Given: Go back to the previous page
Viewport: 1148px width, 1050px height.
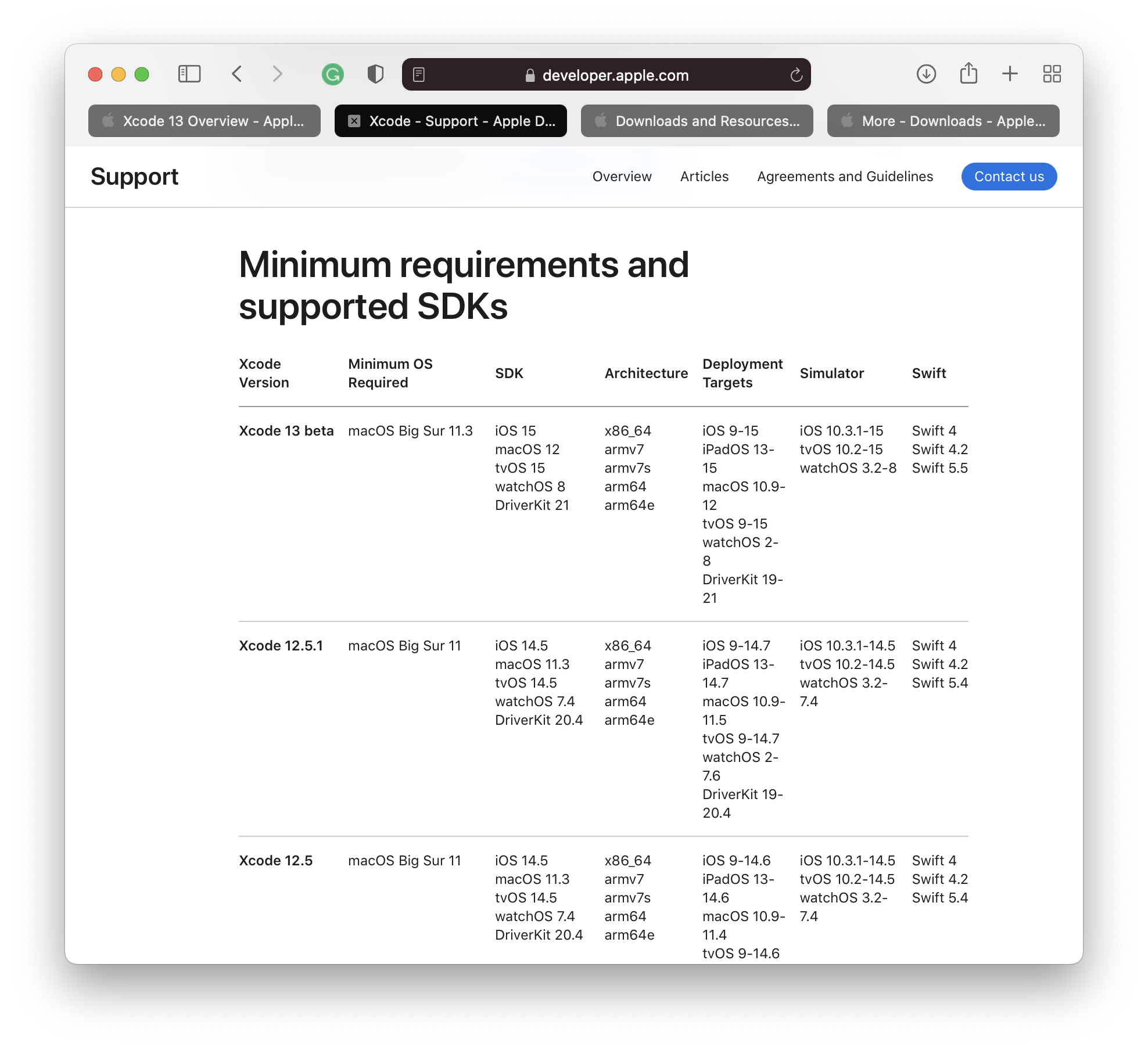Looking at the screenshot, I should (236, 74).
